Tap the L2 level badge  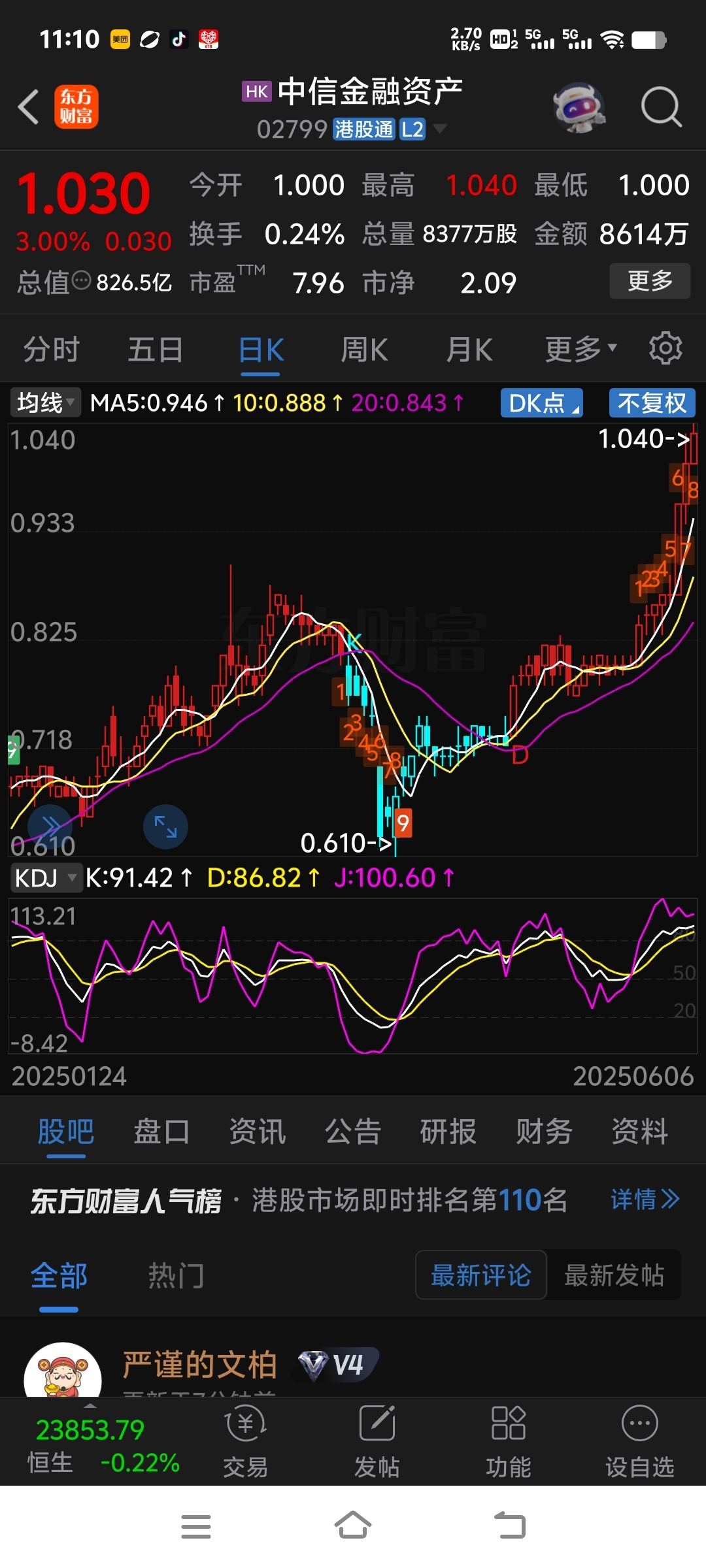pyautogui.click(x=412, y=129)
